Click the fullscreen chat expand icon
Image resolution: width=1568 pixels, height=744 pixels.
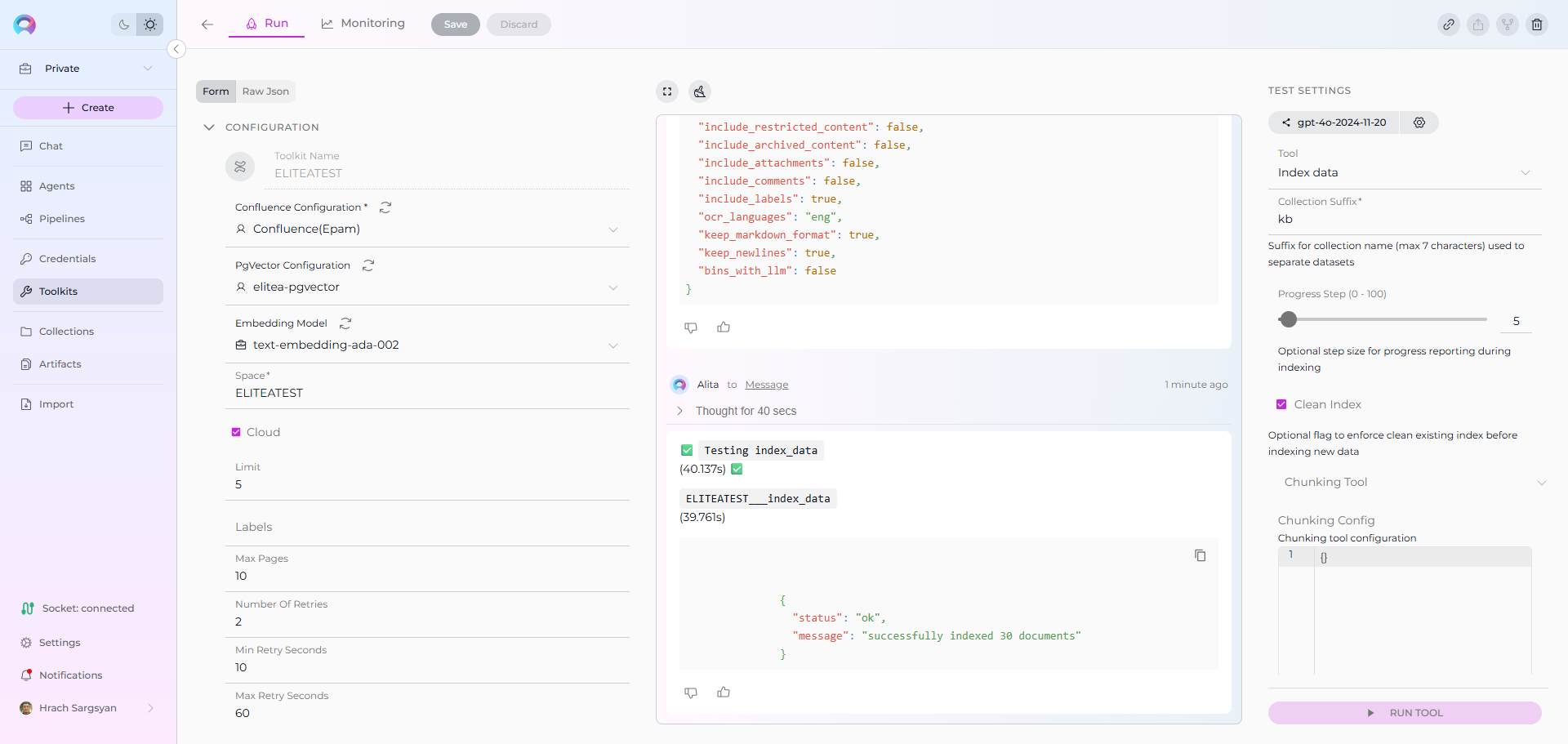click(667, 91)
